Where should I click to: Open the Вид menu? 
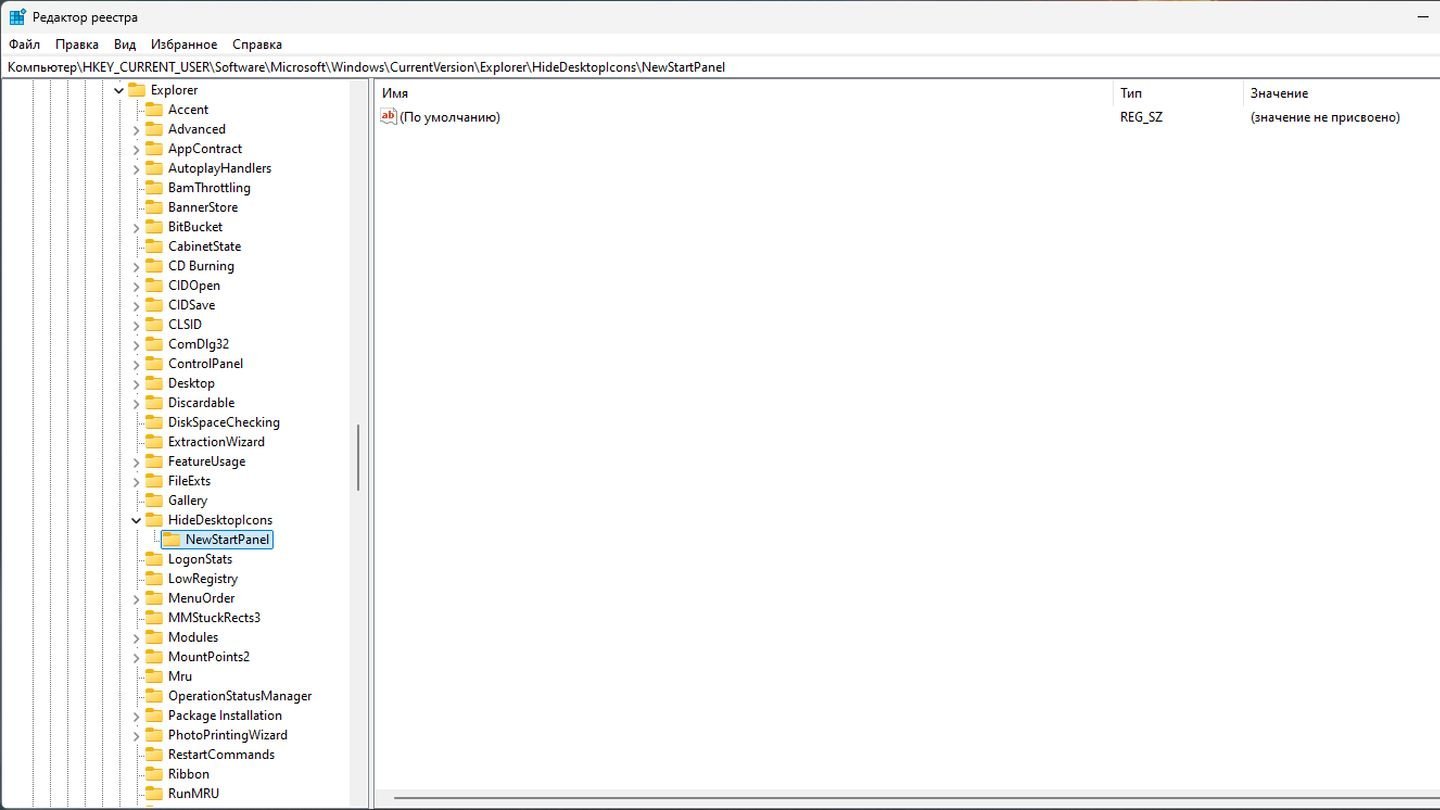(125, 44)
